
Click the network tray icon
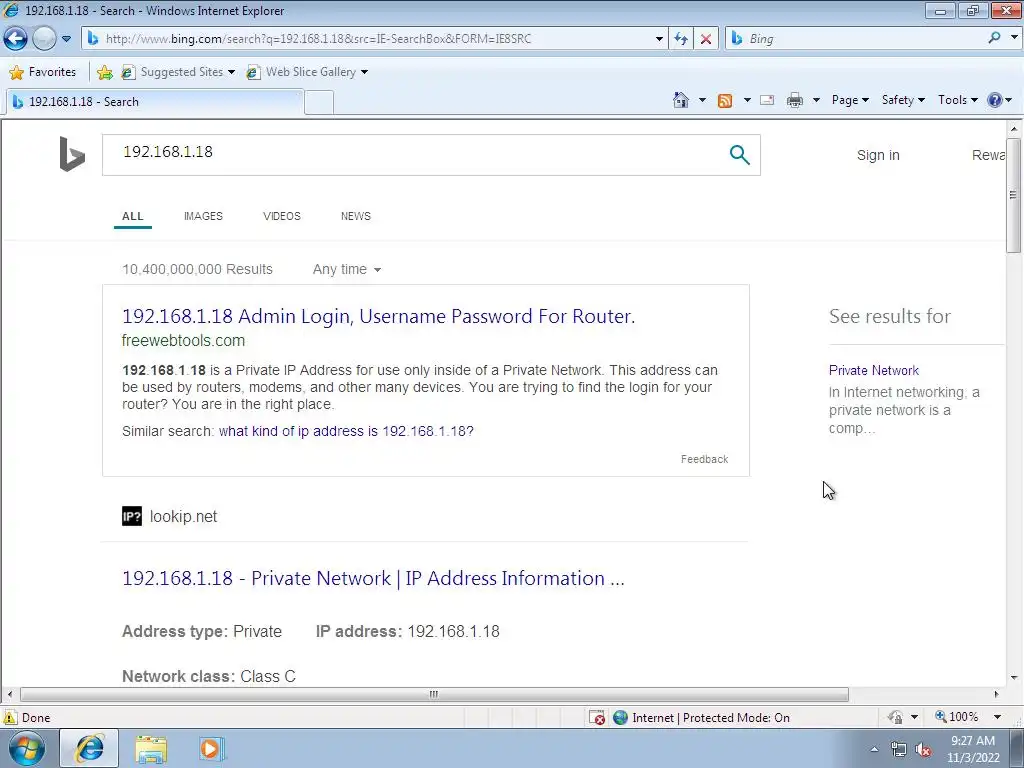(x=899, y=750)
